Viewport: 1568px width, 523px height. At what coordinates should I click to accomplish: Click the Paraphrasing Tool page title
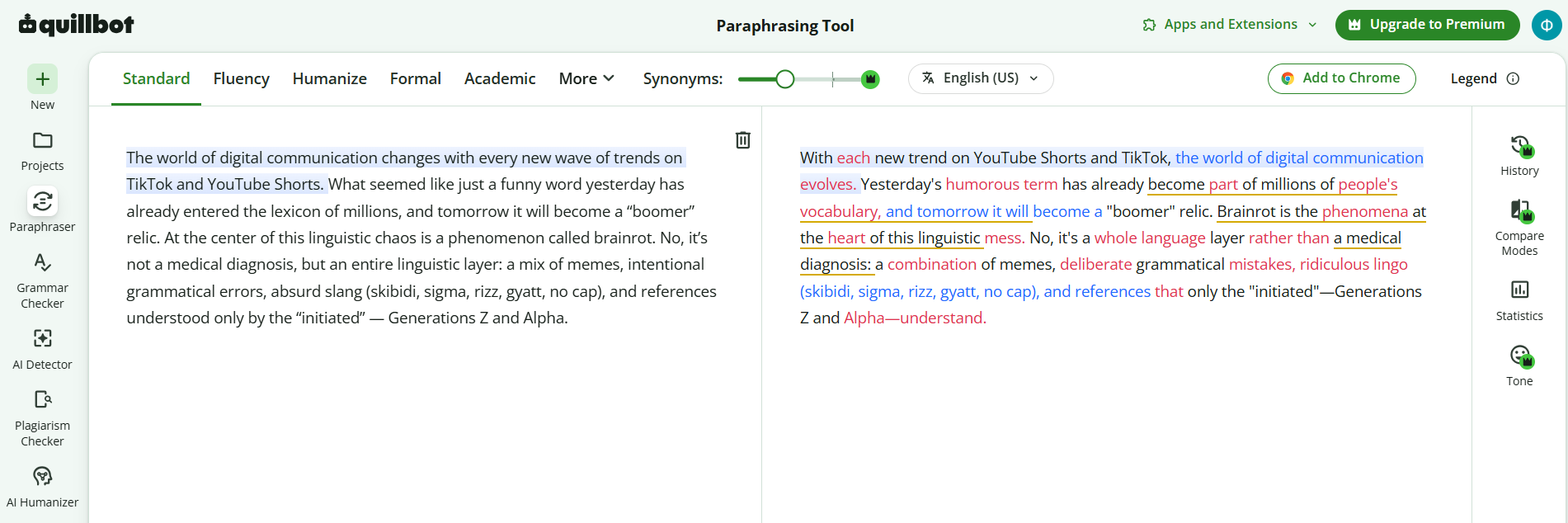pos(785,26)
